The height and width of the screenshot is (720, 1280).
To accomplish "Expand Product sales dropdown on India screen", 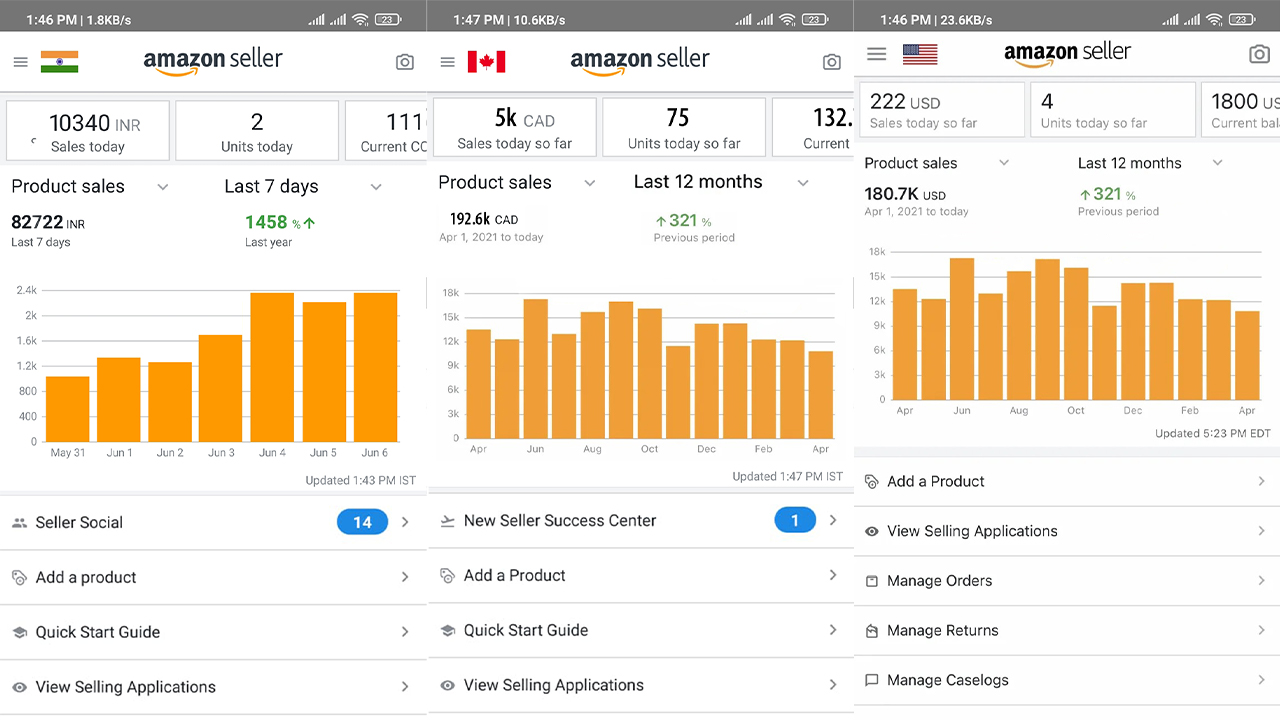I will coord(163,187).
